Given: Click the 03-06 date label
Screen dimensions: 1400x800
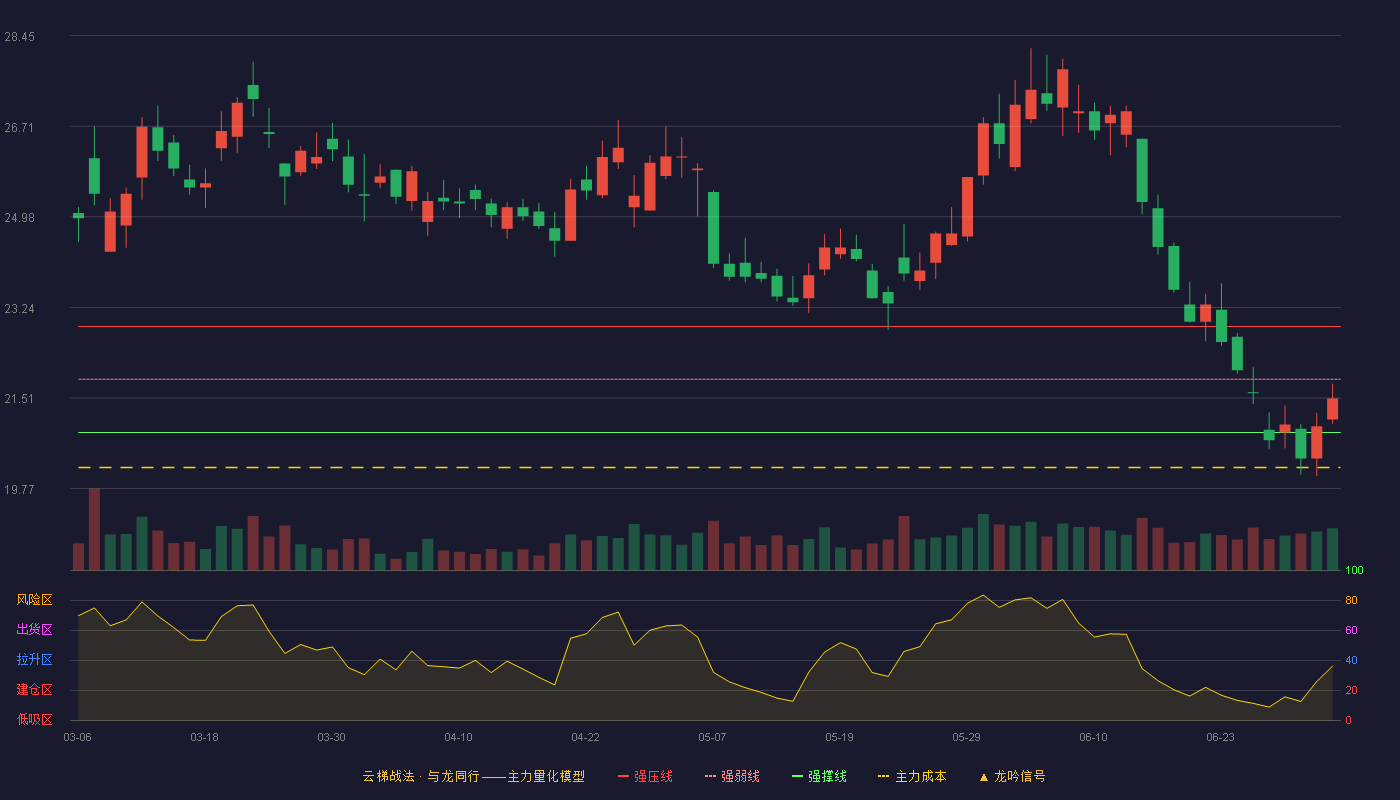Looking at the screenshot, I should [x=77, y=737].
